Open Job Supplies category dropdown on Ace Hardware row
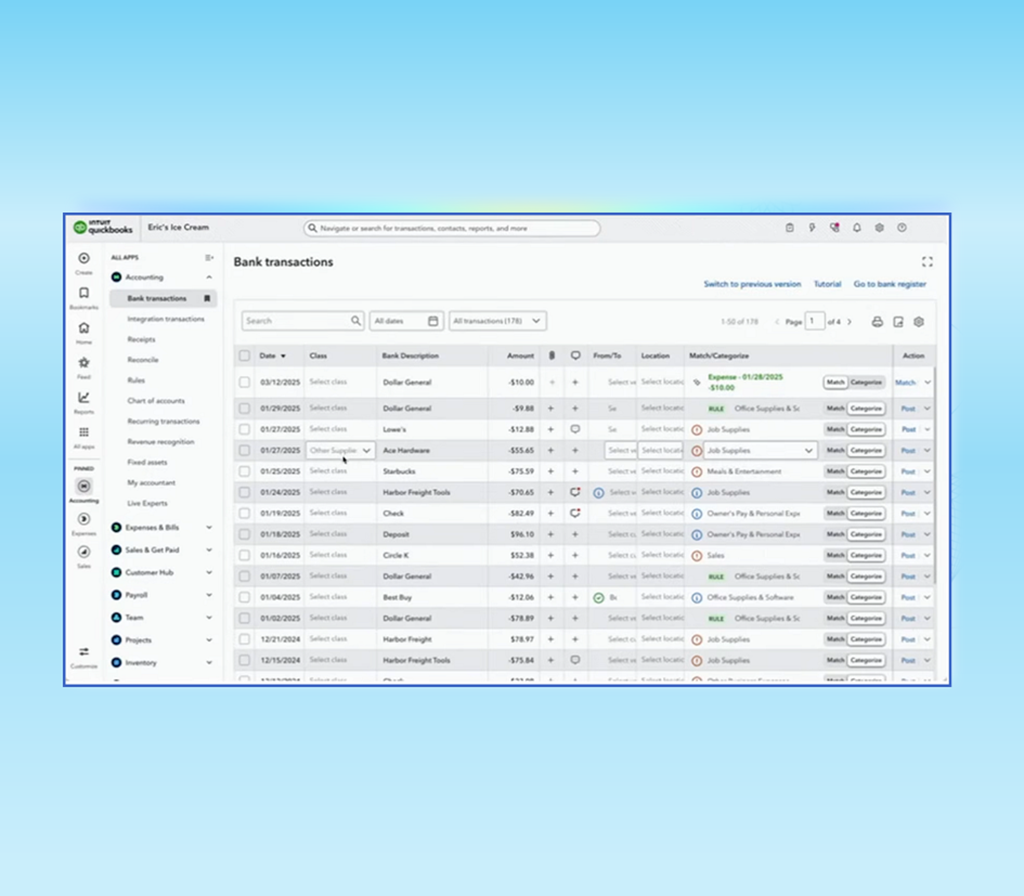1024x896 pixels. pos(760,451)
